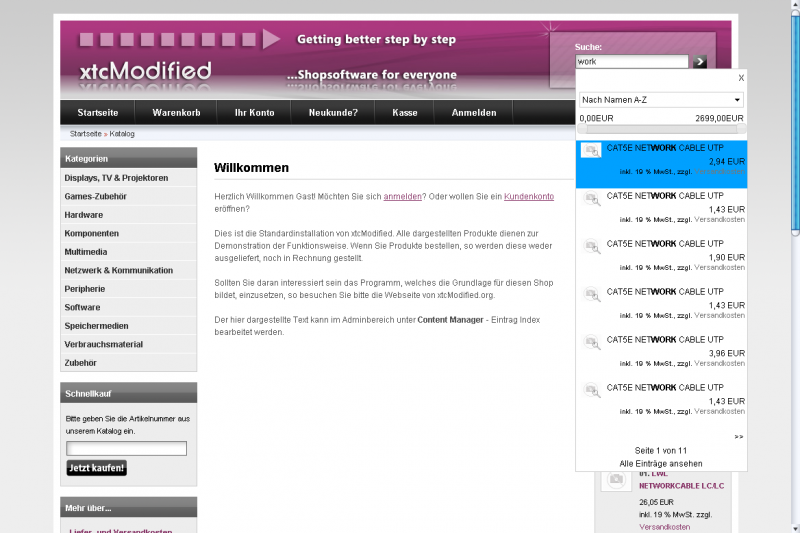Viewport: 800px width, 533px height.
Task: Open the Warenkorb nav menu item
Action: 176,113
